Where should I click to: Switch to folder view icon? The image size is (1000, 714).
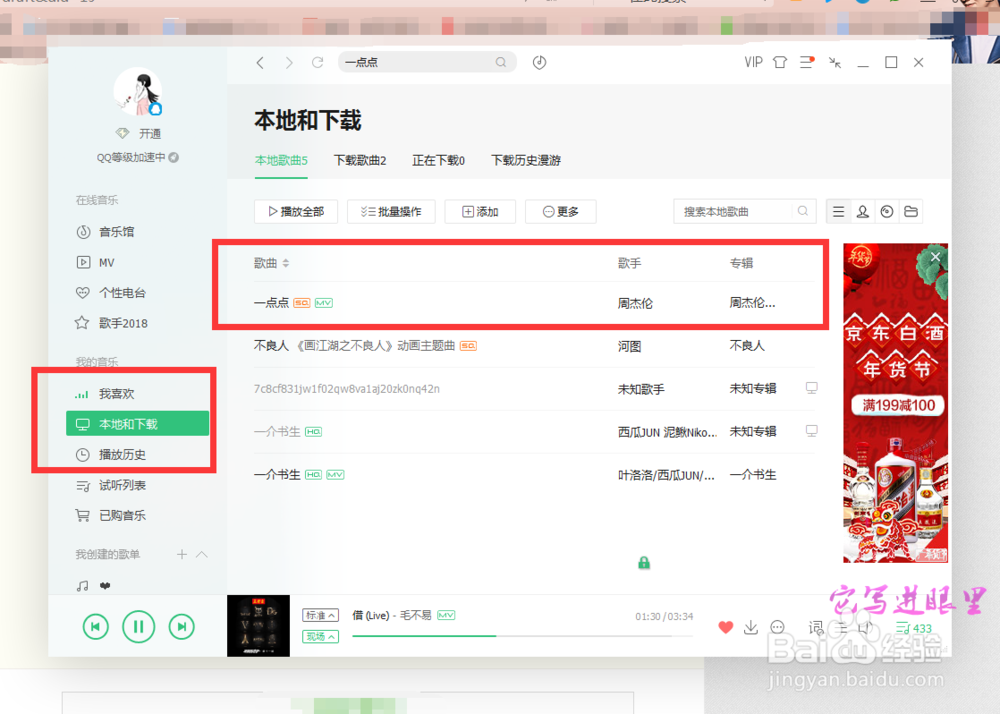(911, 212)
